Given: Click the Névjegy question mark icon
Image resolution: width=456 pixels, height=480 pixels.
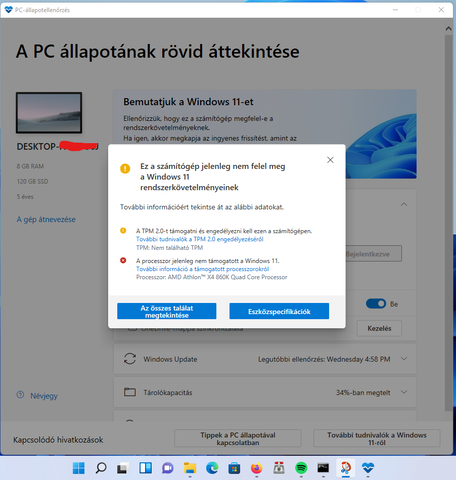Looking at the screenshot, I should 20,395.
